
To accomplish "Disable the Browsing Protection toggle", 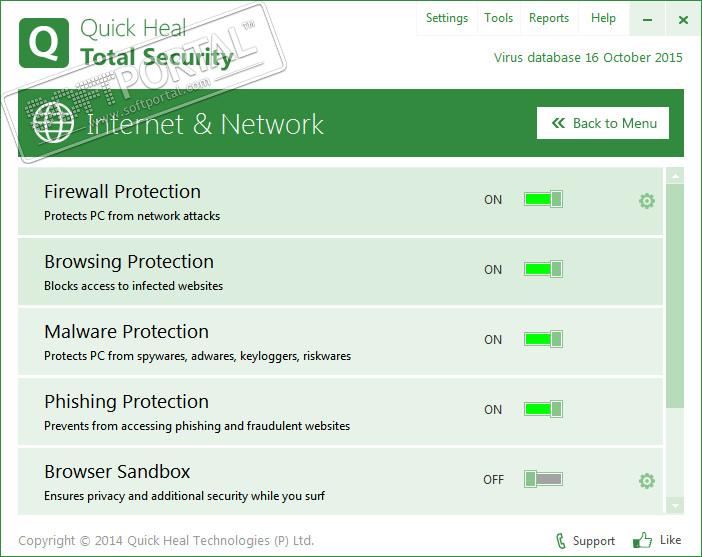I will [x=543, y=269].
